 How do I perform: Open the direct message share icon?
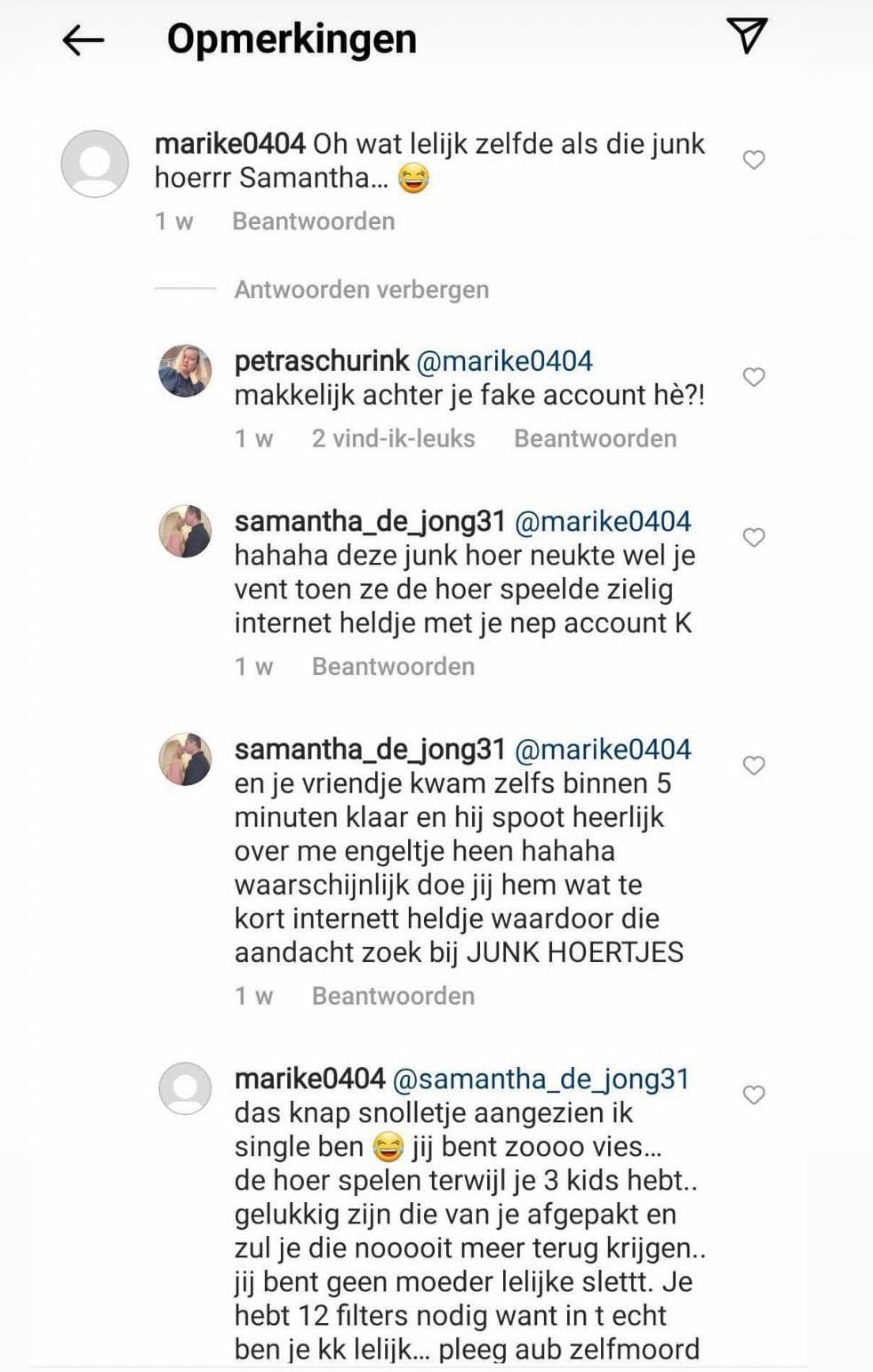747,36
